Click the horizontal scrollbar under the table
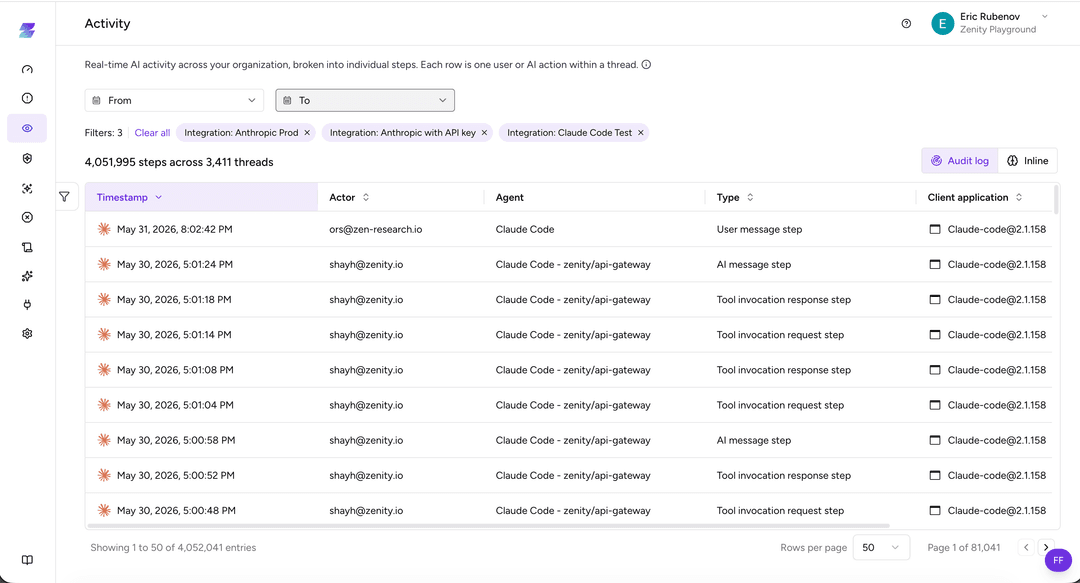Image resolution: width=1080 pixels, height=583 pixels. [488, 526]
